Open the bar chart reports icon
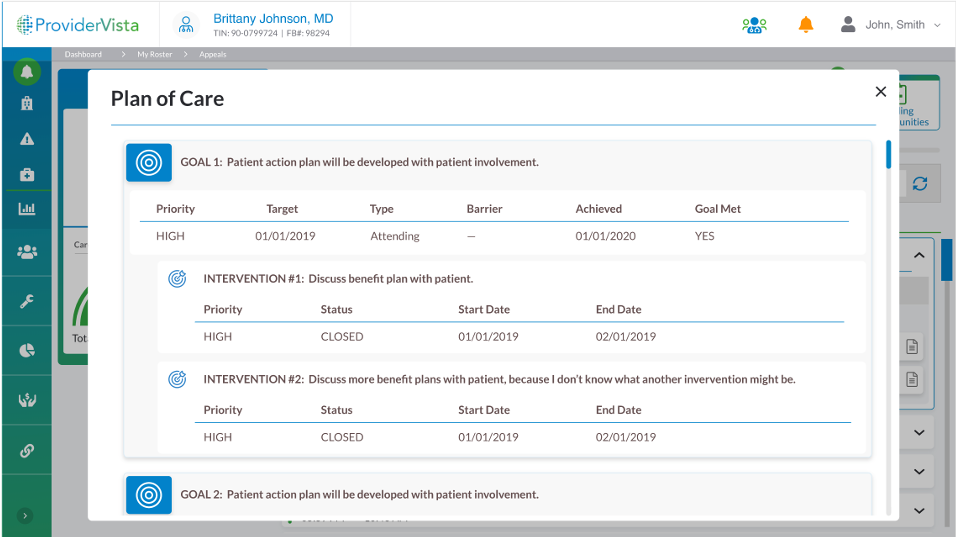956x537 pixels. pyautogui.click(x=26, y=209)
